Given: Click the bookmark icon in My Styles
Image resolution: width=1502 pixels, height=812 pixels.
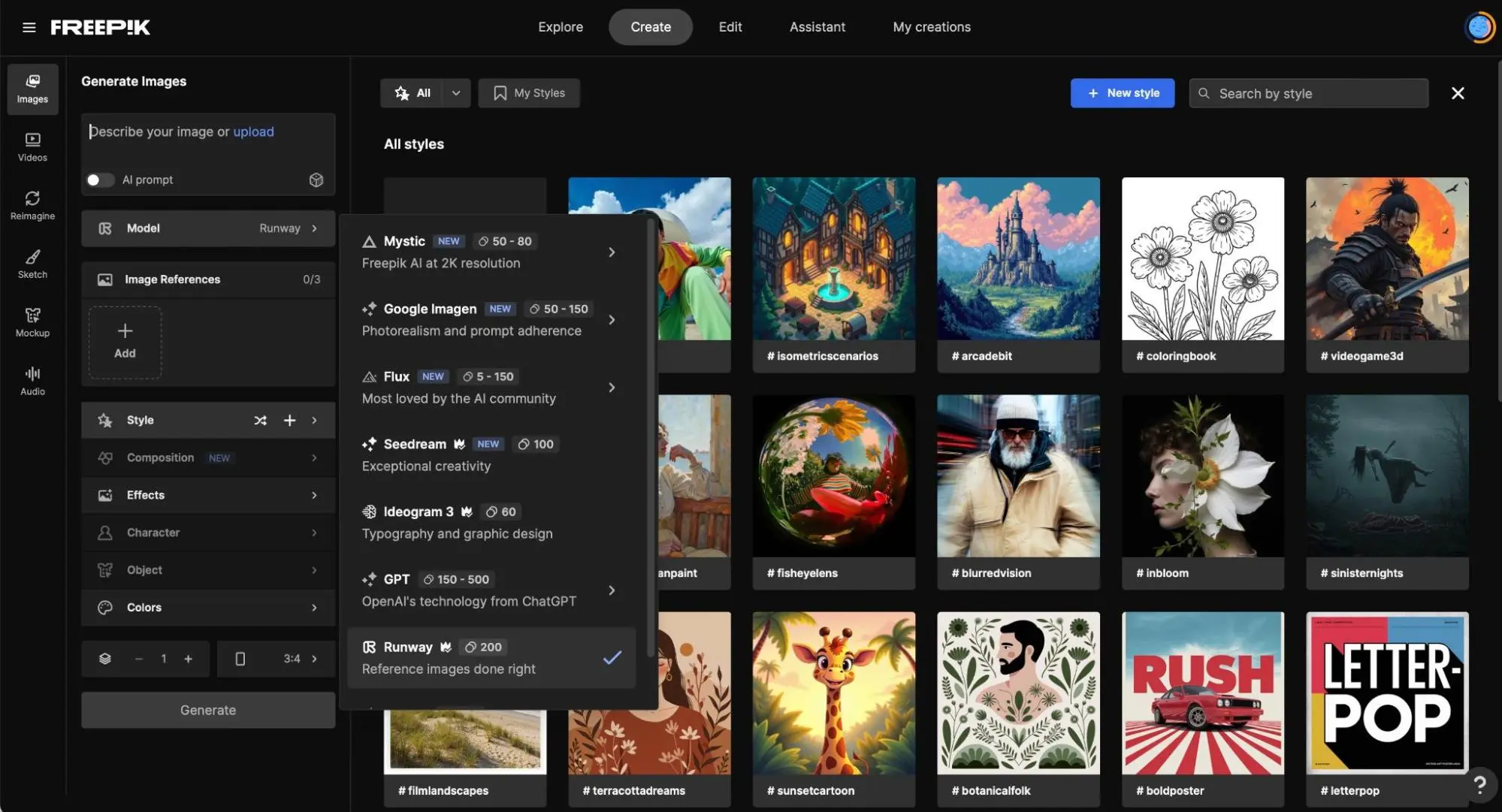Looking at the screenshot, I should tap(500, 93).
